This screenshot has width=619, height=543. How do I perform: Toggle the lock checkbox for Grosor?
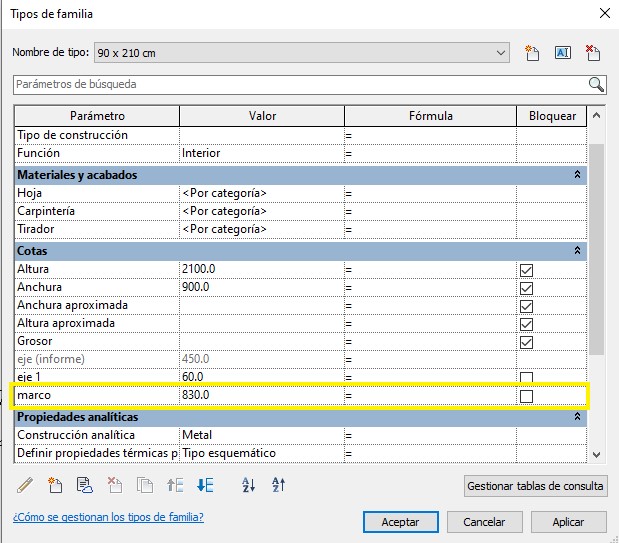click(x=526, y=342)
